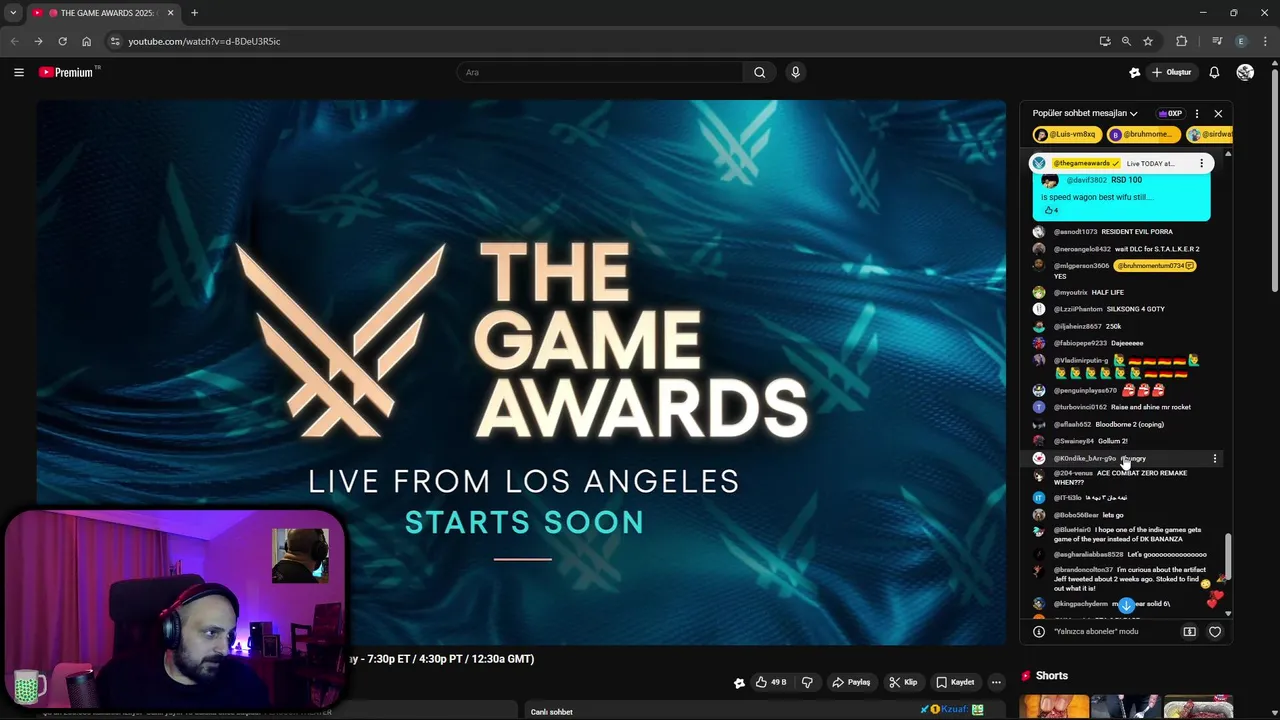Open options for the pinned message
Image resolution: width=1280 pixels, height=720 pixels.
pyautogui.click(x=1201, y=163)
